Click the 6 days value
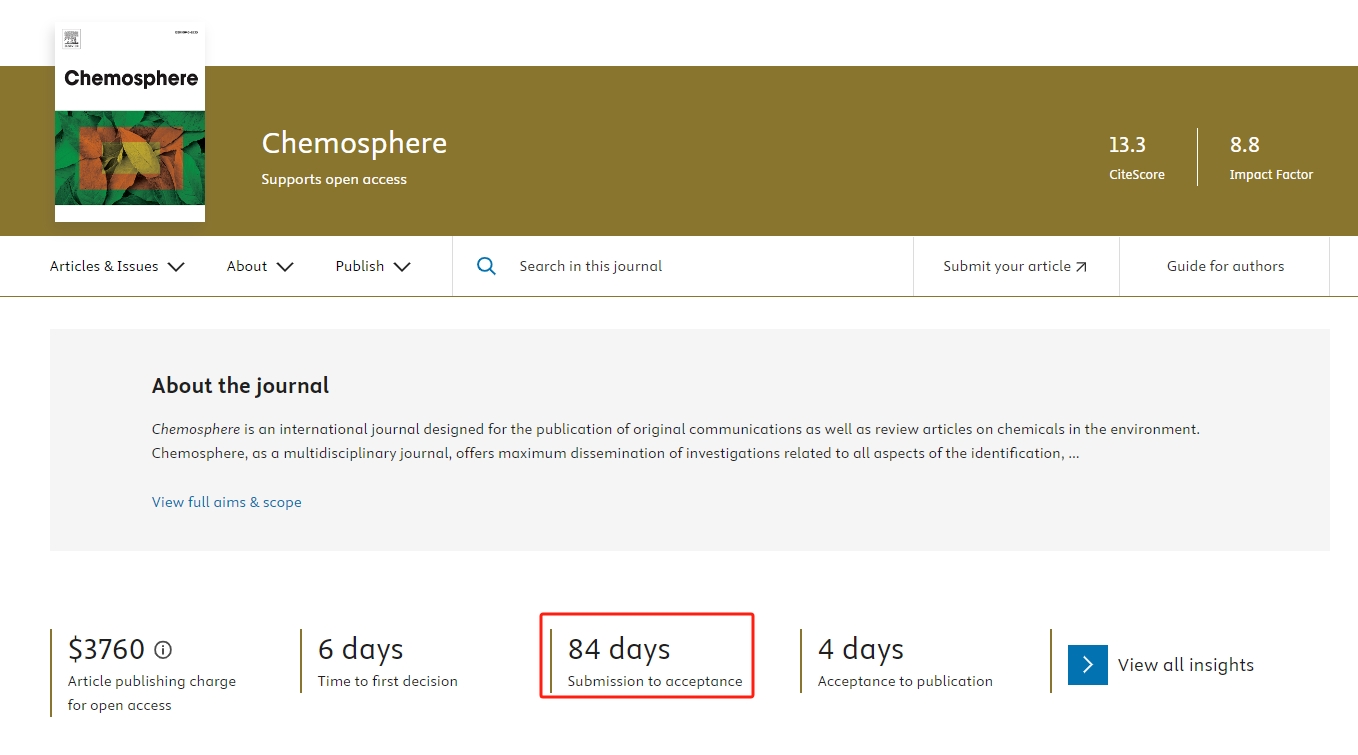The height and width of the screenshot is (755, 1358). tap(360, 650)
